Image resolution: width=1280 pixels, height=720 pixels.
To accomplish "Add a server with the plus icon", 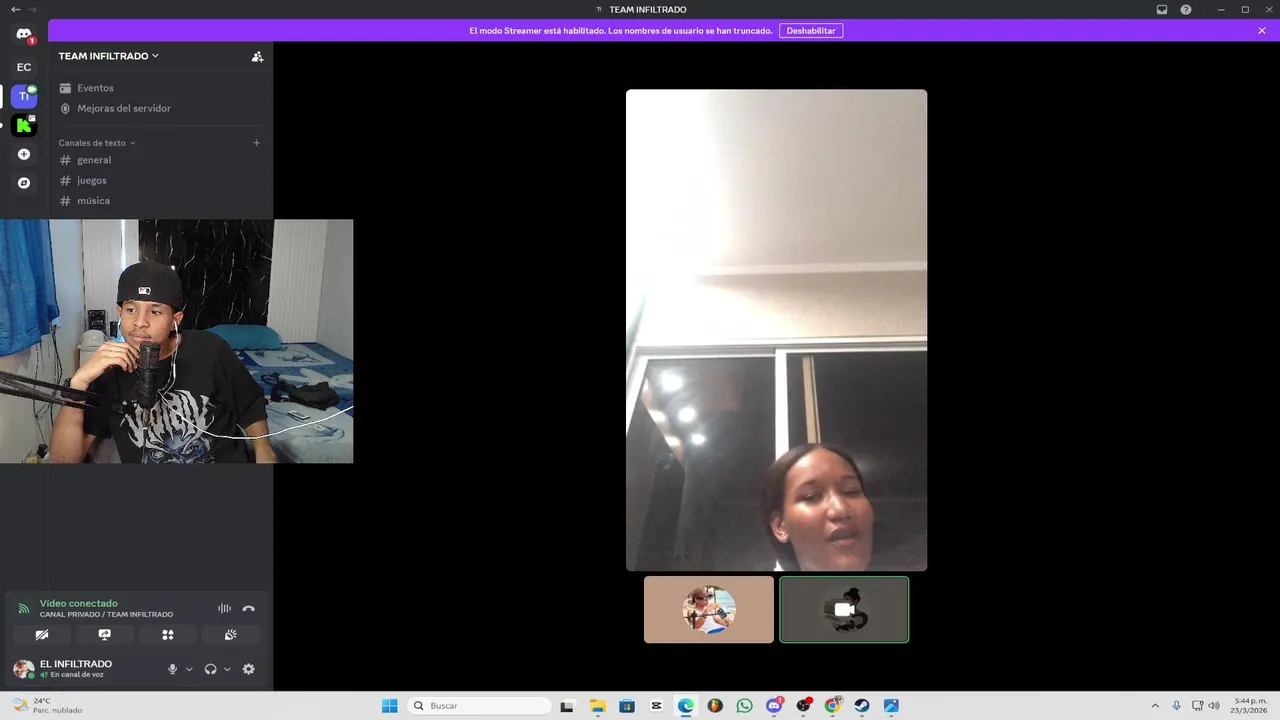I will tap(24, 154).
